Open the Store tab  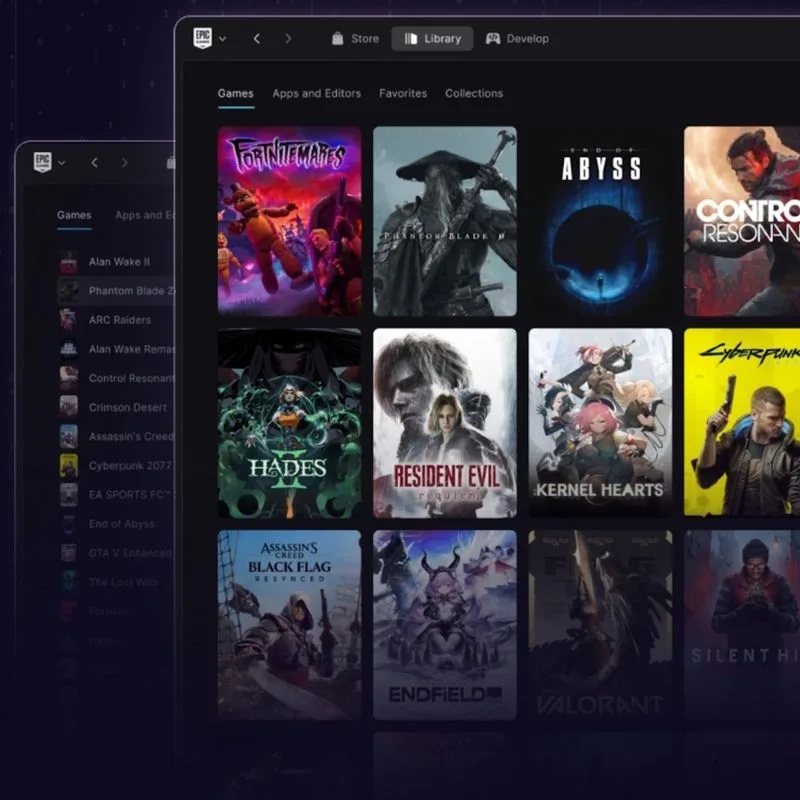[355, 39]
